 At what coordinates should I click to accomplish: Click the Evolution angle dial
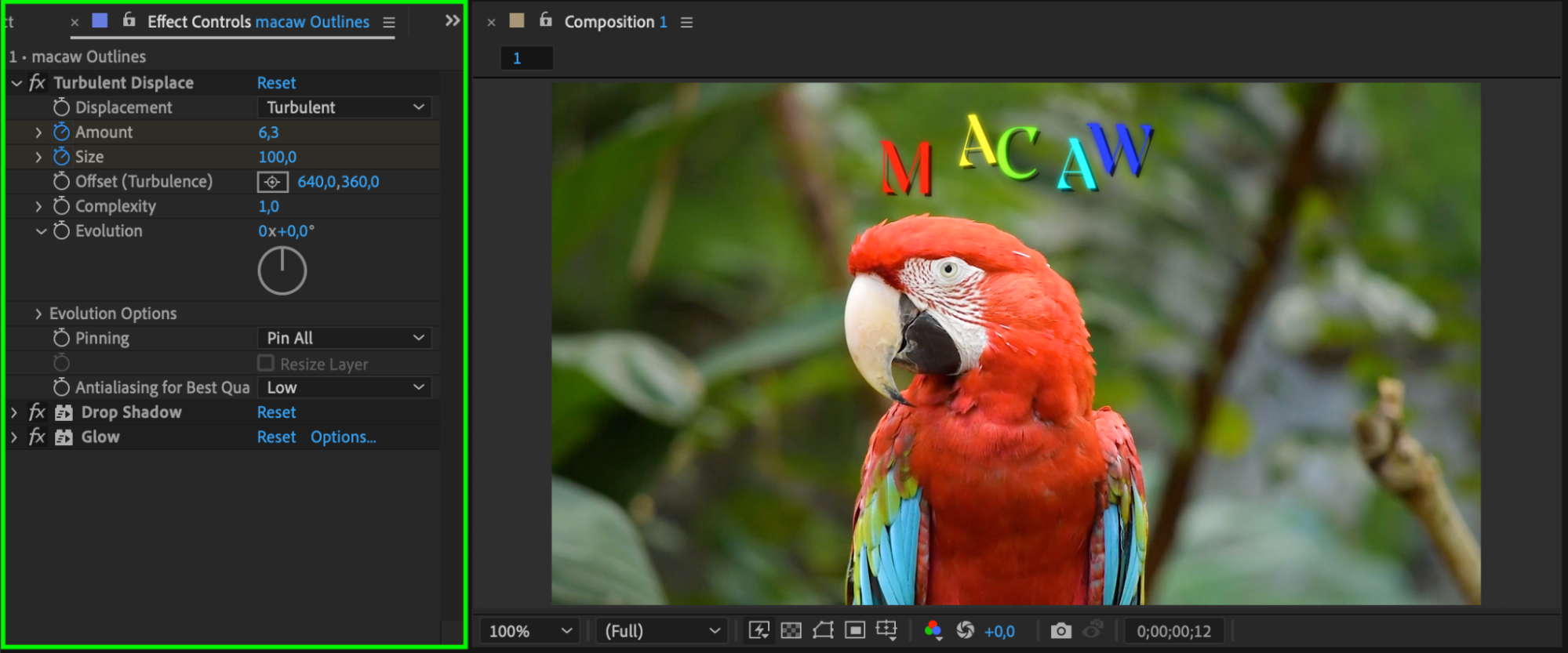pos(282,270)
